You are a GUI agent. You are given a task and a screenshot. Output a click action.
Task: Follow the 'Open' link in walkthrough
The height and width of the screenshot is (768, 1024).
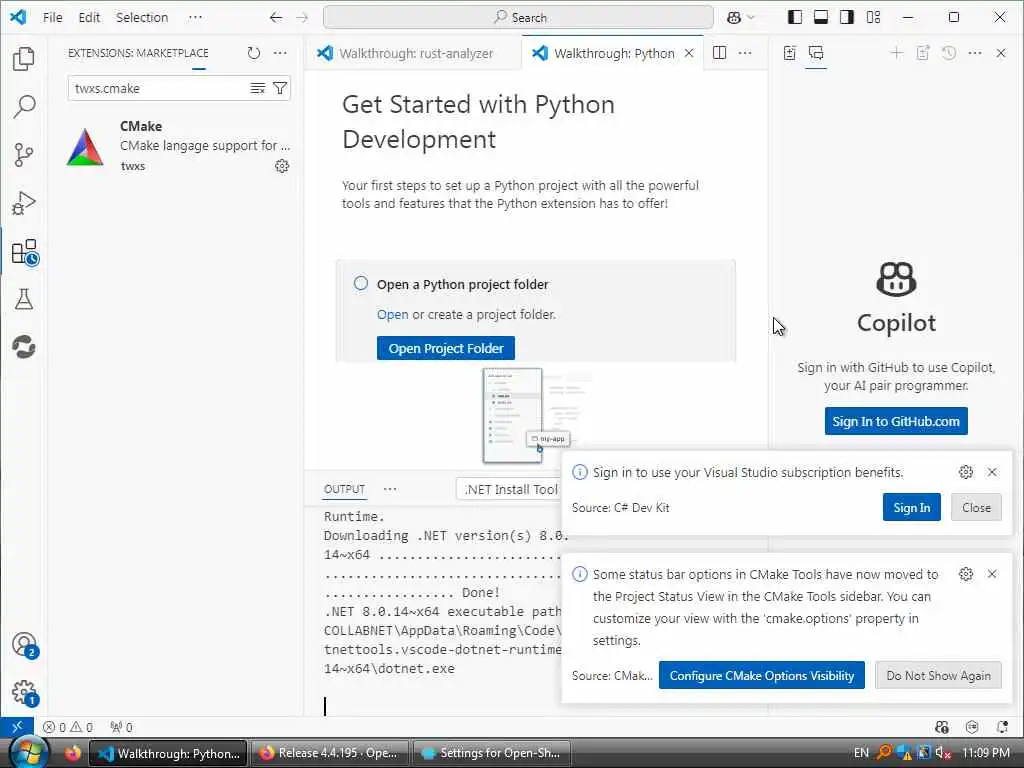pos(392,314)
